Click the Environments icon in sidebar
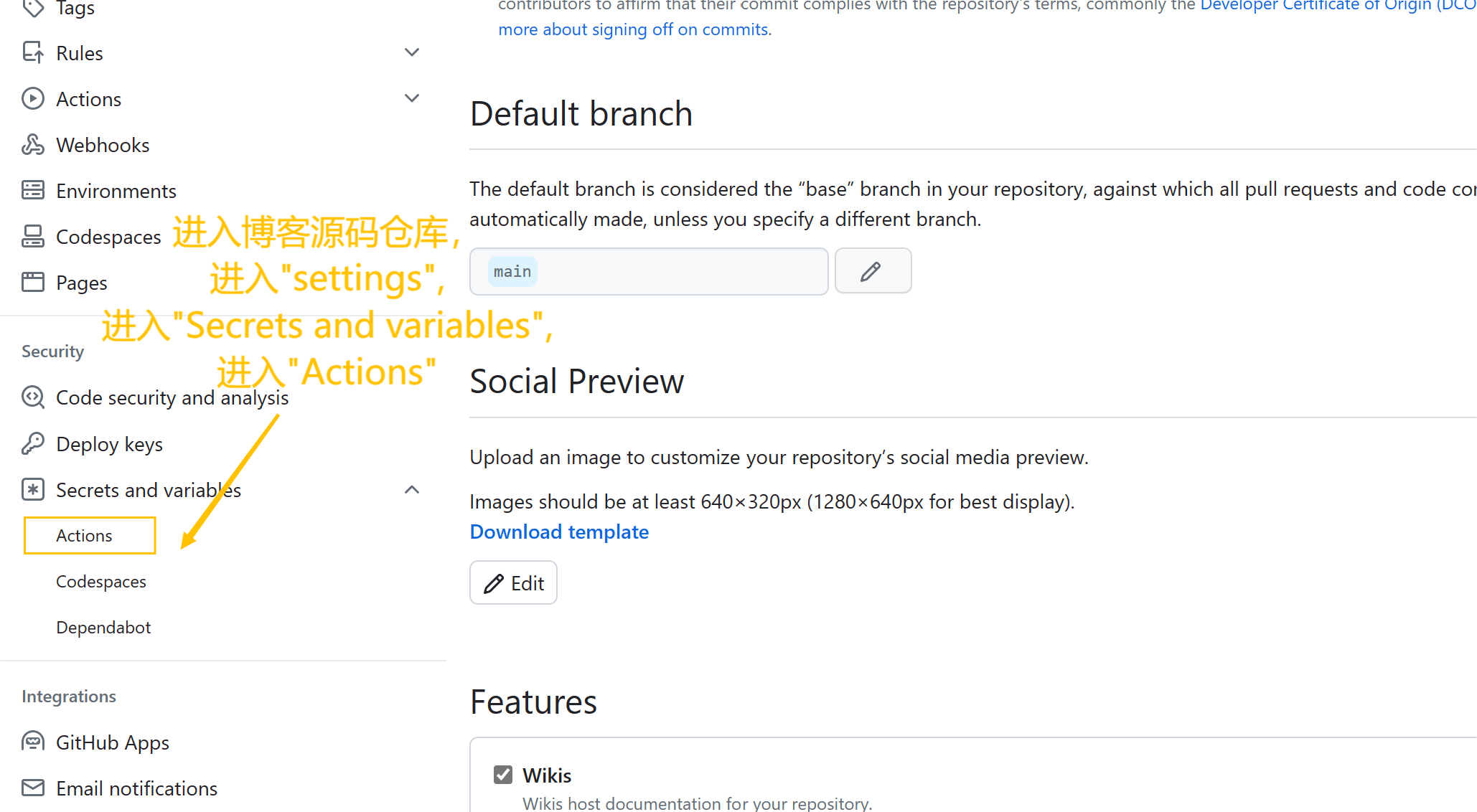This screenshot has width=1477, height=812. click(33, 190)
